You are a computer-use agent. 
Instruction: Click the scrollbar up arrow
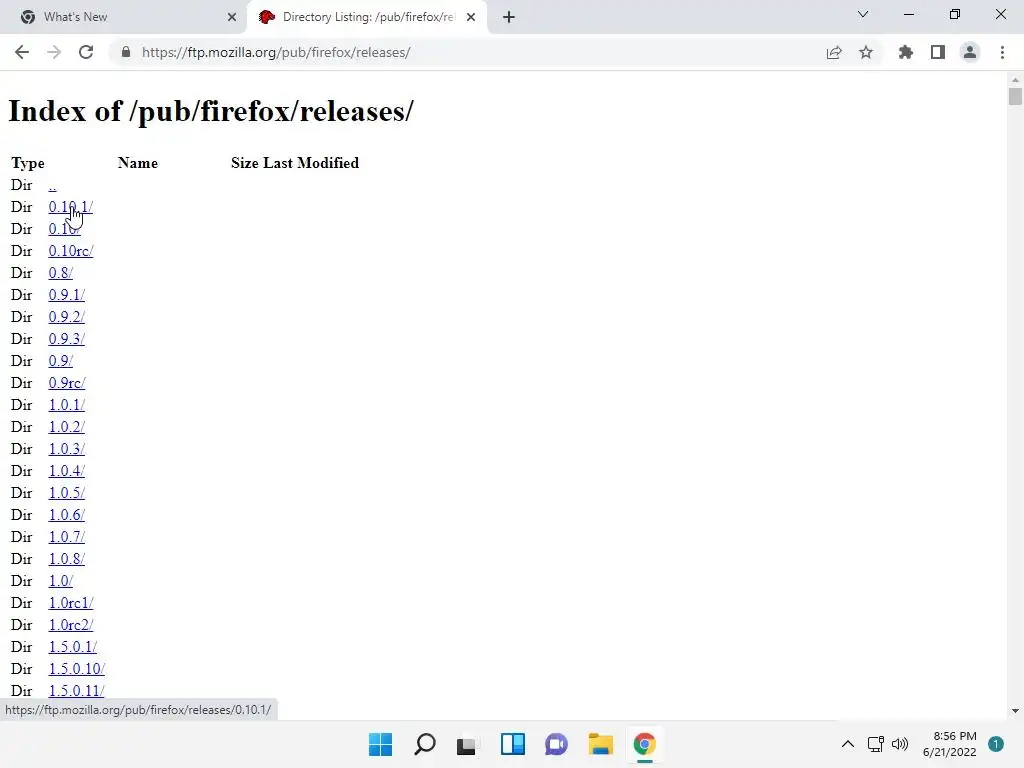tap(1015, 80)
